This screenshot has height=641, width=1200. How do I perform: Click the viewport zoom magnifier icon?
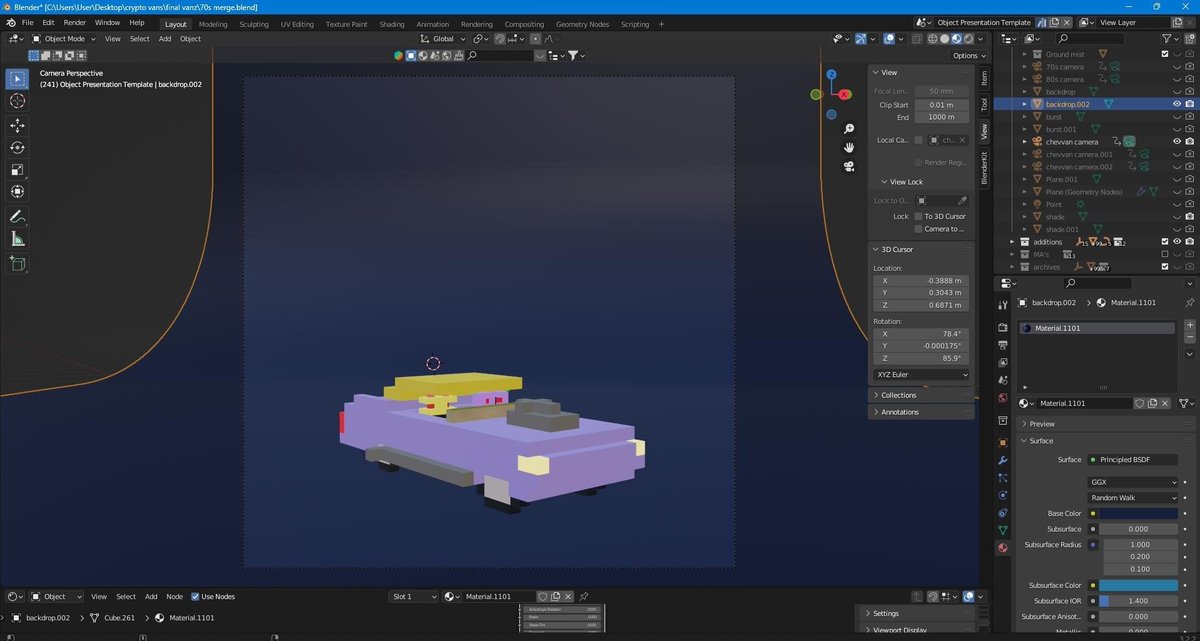849,129
